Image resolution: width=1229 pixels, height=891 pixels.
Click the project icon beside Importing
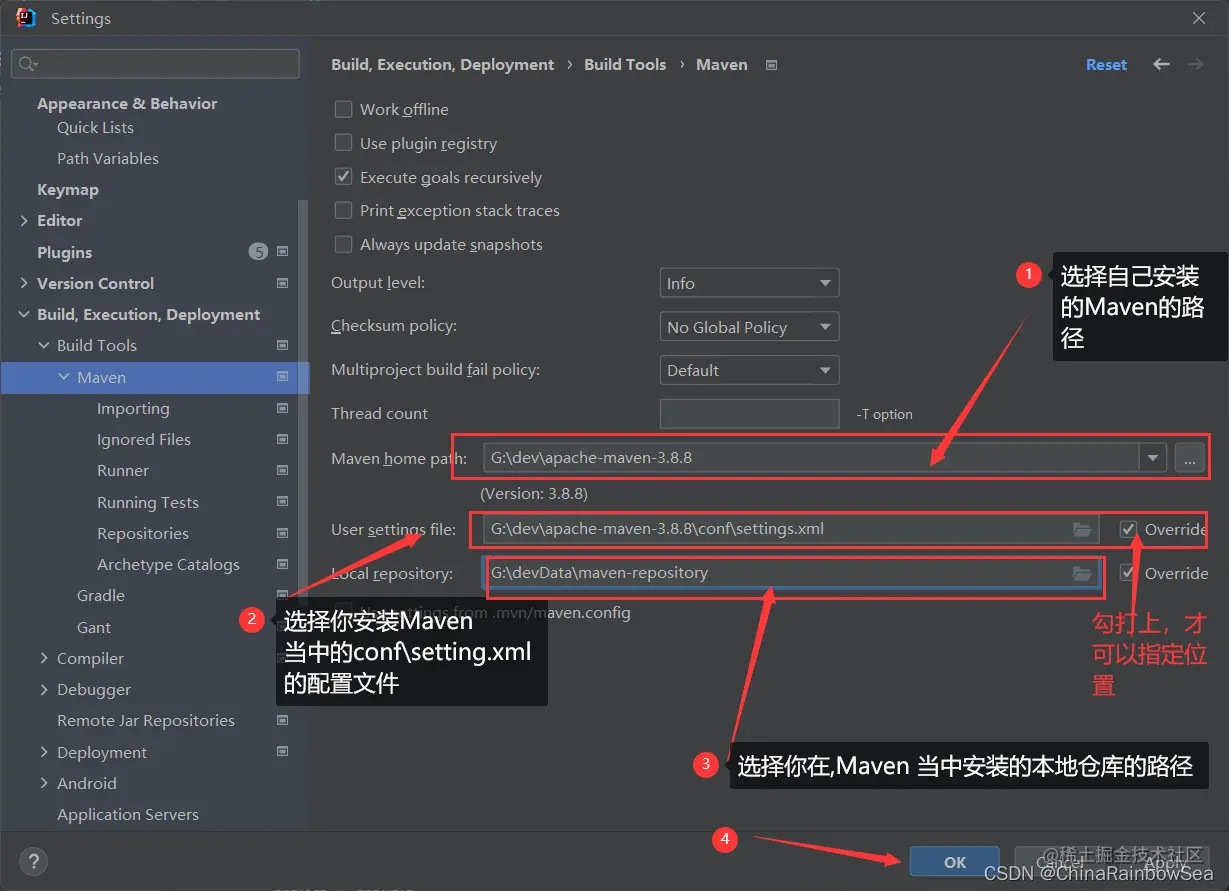(282, 408)
